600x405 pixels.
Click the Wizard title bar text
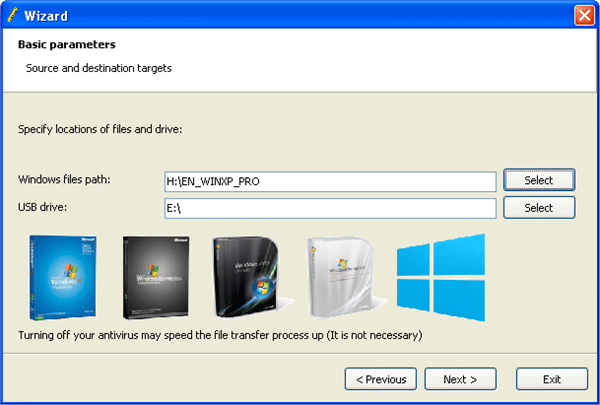pos(47,15)
